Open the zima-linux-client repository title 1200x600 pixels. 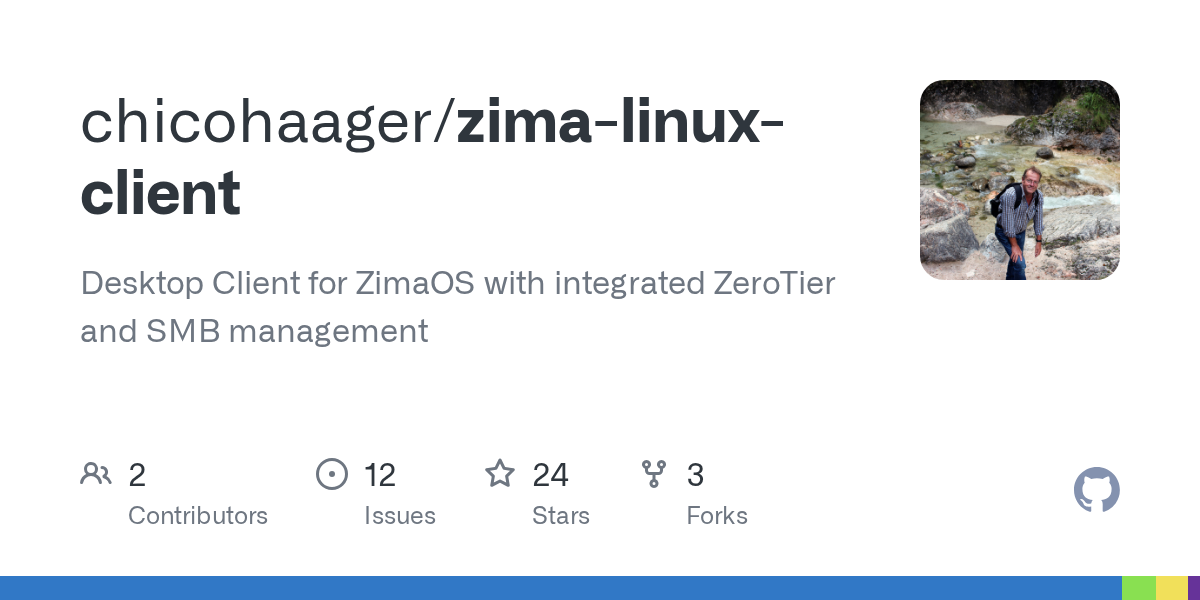click(x=432, y=157)
